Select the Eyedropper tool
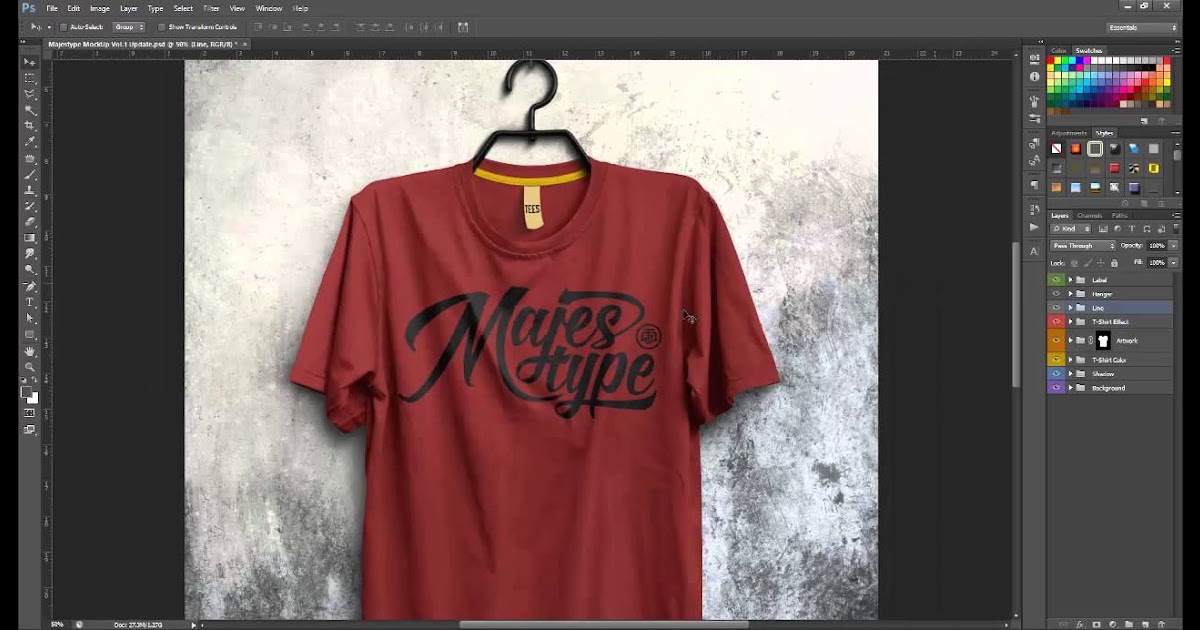 point(30,142)
